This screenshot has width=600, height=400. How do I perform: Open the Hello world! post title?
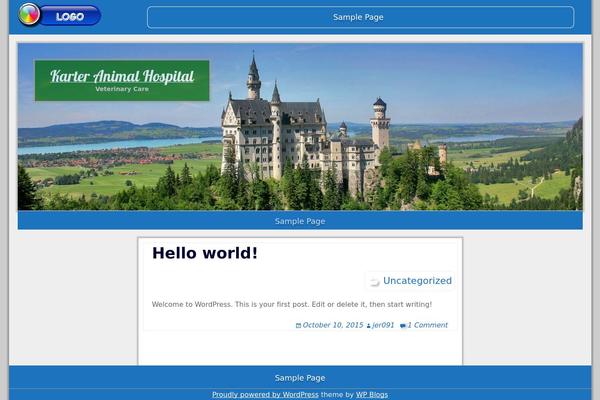[205, 253]
